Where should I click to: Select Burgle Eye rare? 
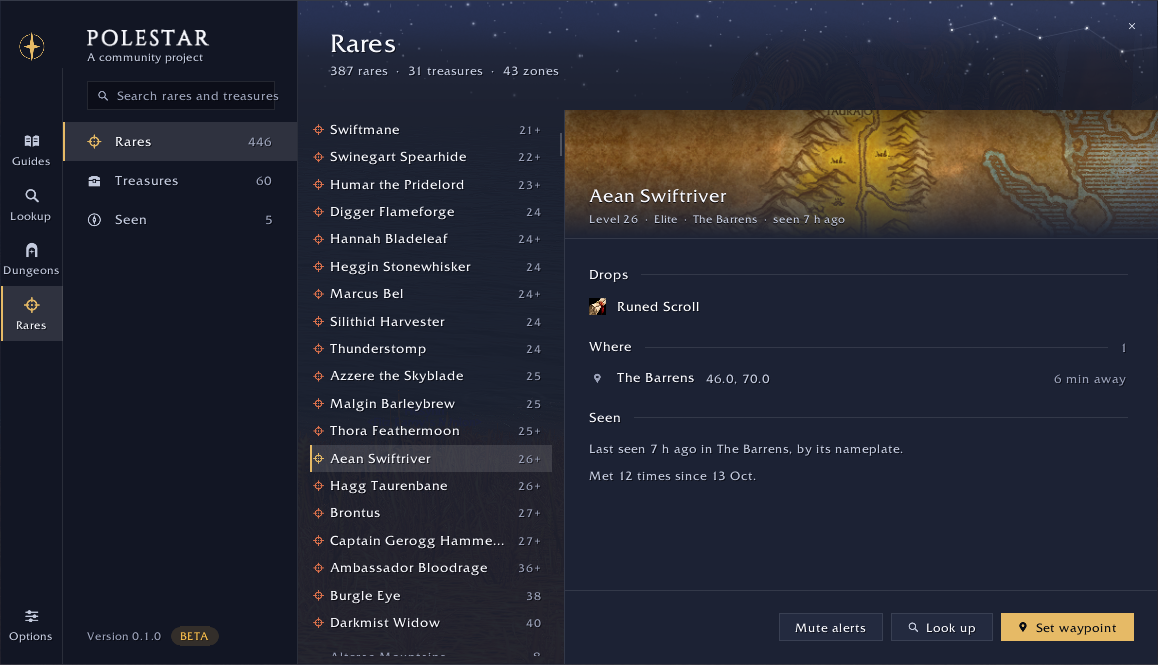[431, 596]
